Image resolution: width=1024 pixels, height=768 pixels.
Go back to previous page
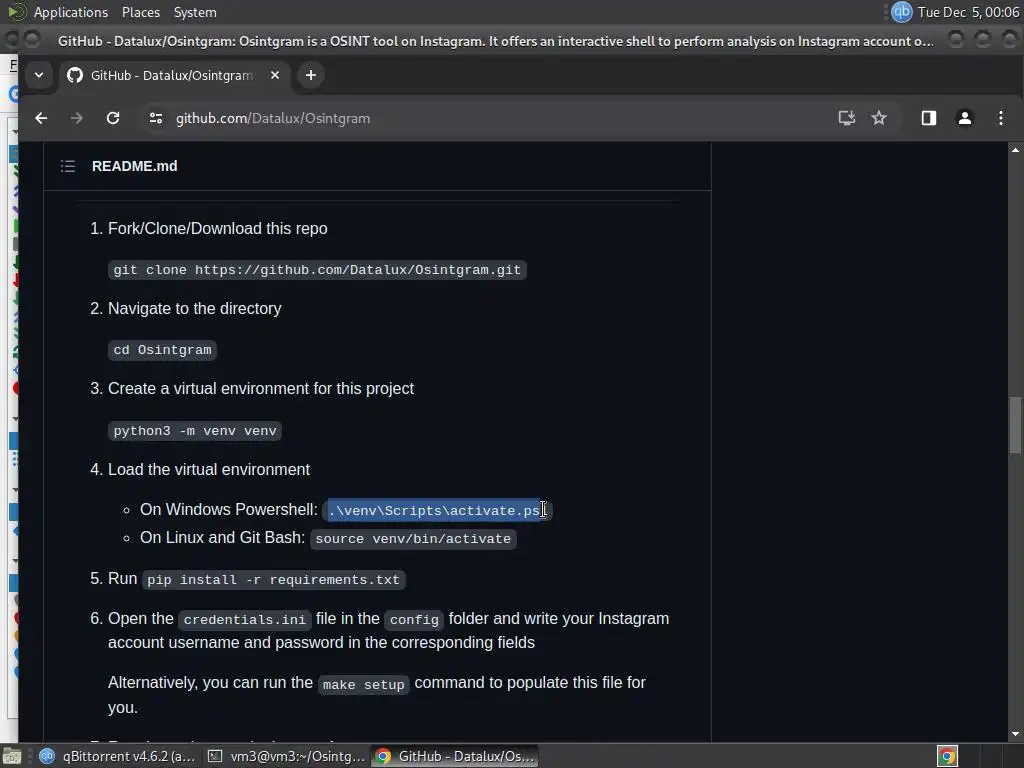tap(41, 118)
